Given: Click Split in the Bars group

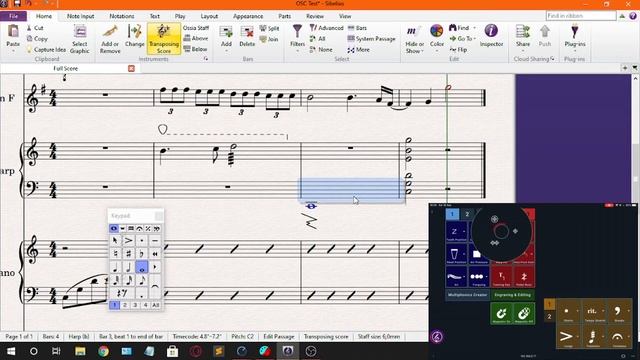Looking at the screenshot, I should [x=269, y=28].
